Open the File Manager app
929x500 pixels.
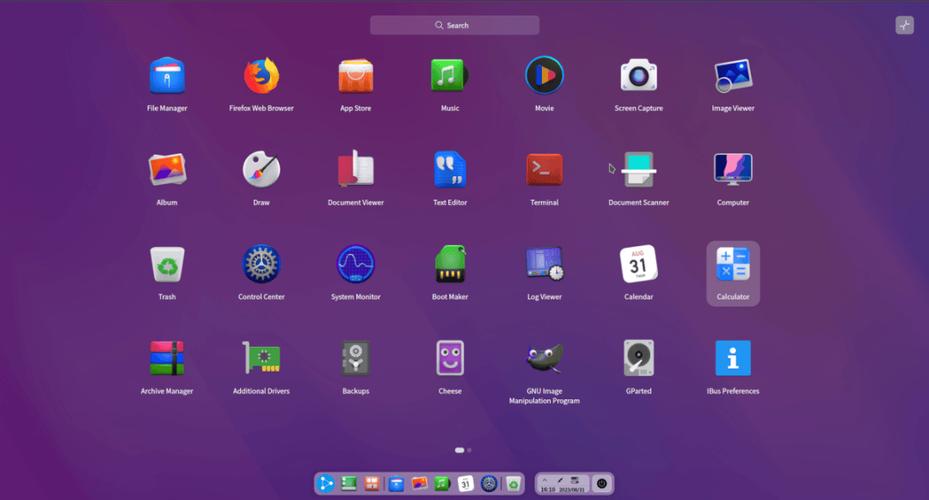point(167,76)
